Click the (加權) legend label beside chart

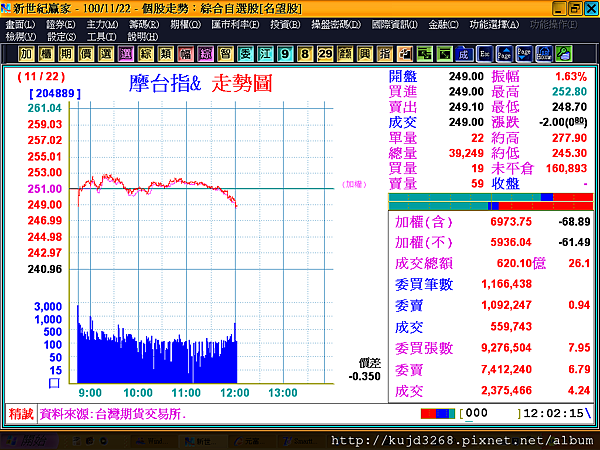(354, 184)
